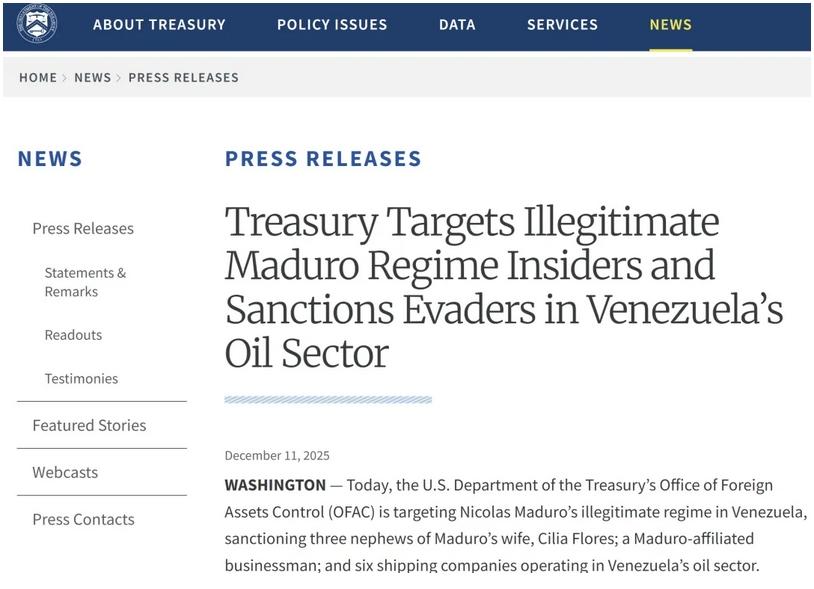Screen dimensions: 814x589
Task: Click the Treasury seal logo
Action: (37, 24)
